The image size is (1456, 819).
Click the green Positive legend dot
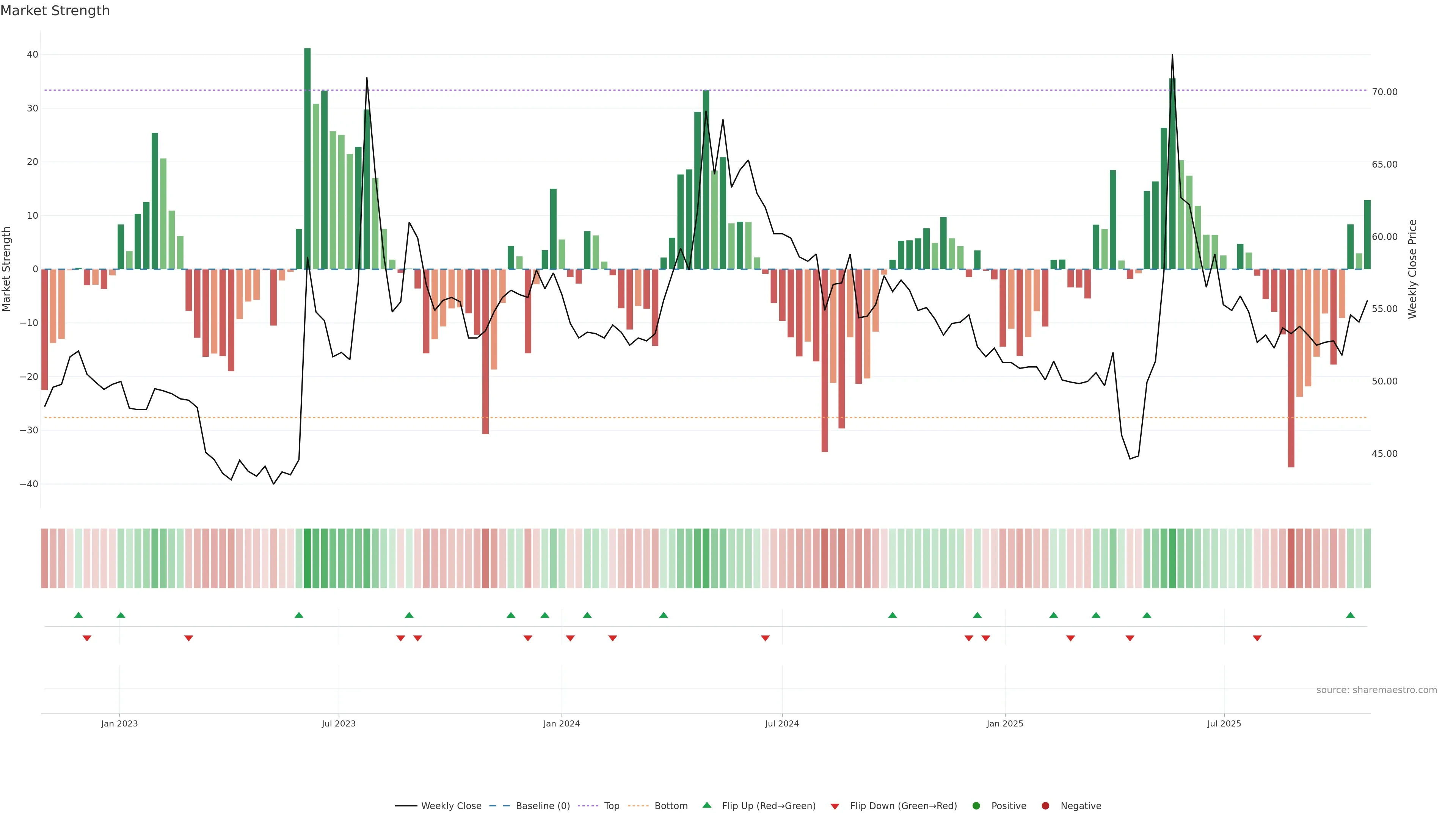click(976, 806)
